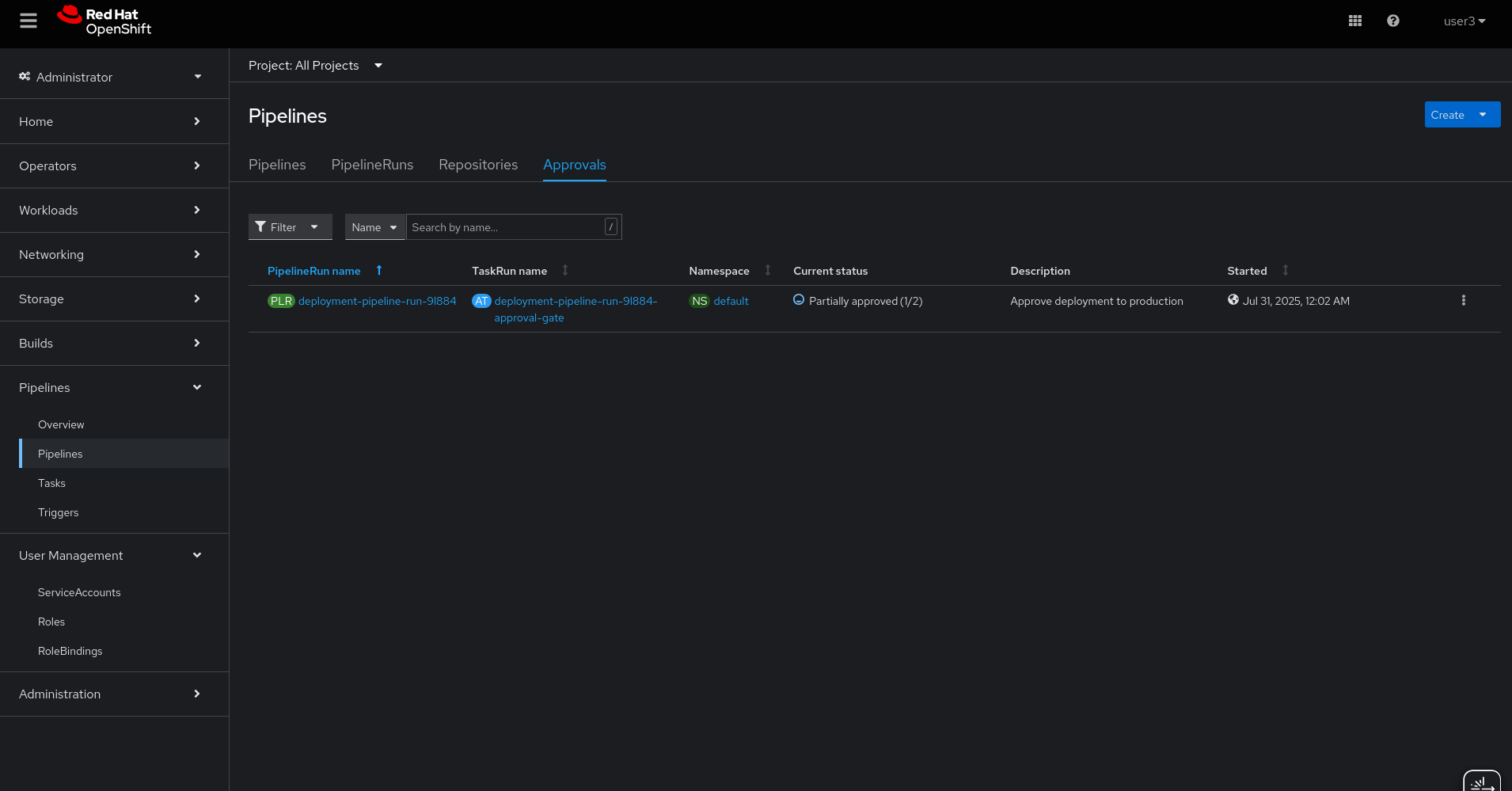This screenshot has width=1512, height=791.
Task: Toggle the hamburger navigation menu
Action: (x=28, y=21)
